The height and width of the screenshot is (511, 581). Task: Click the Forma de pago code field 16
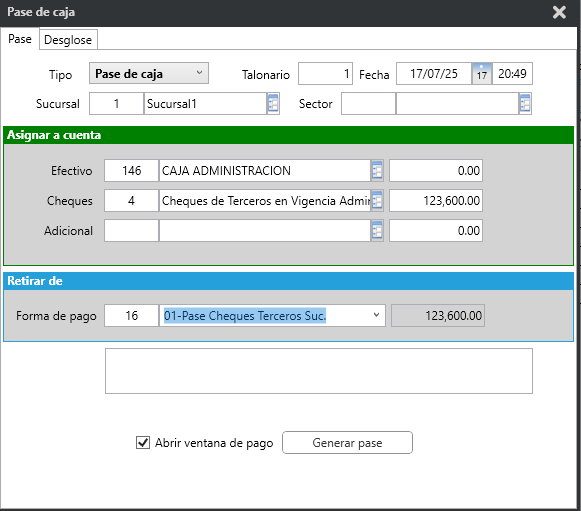(132, 315)
